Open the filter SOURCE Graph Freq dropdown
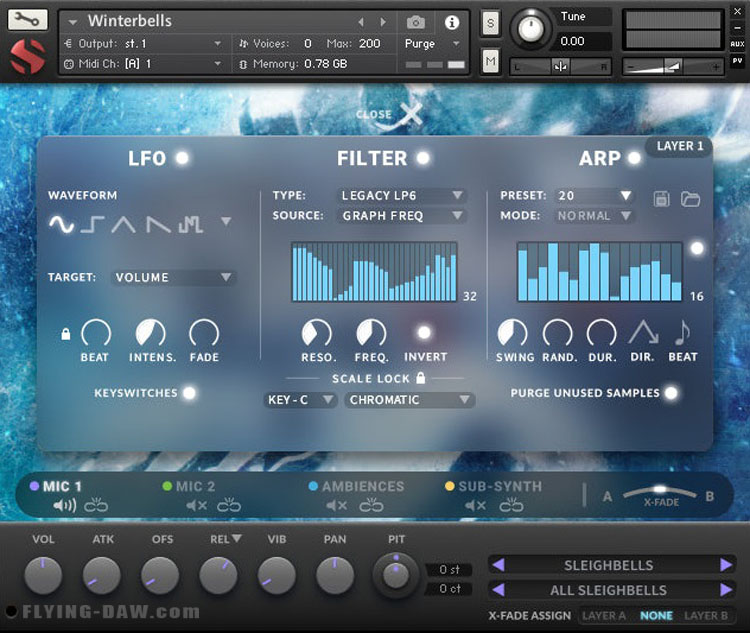Image resolution: width=750 pixels, height=633 pixels. tap(402, 216)
